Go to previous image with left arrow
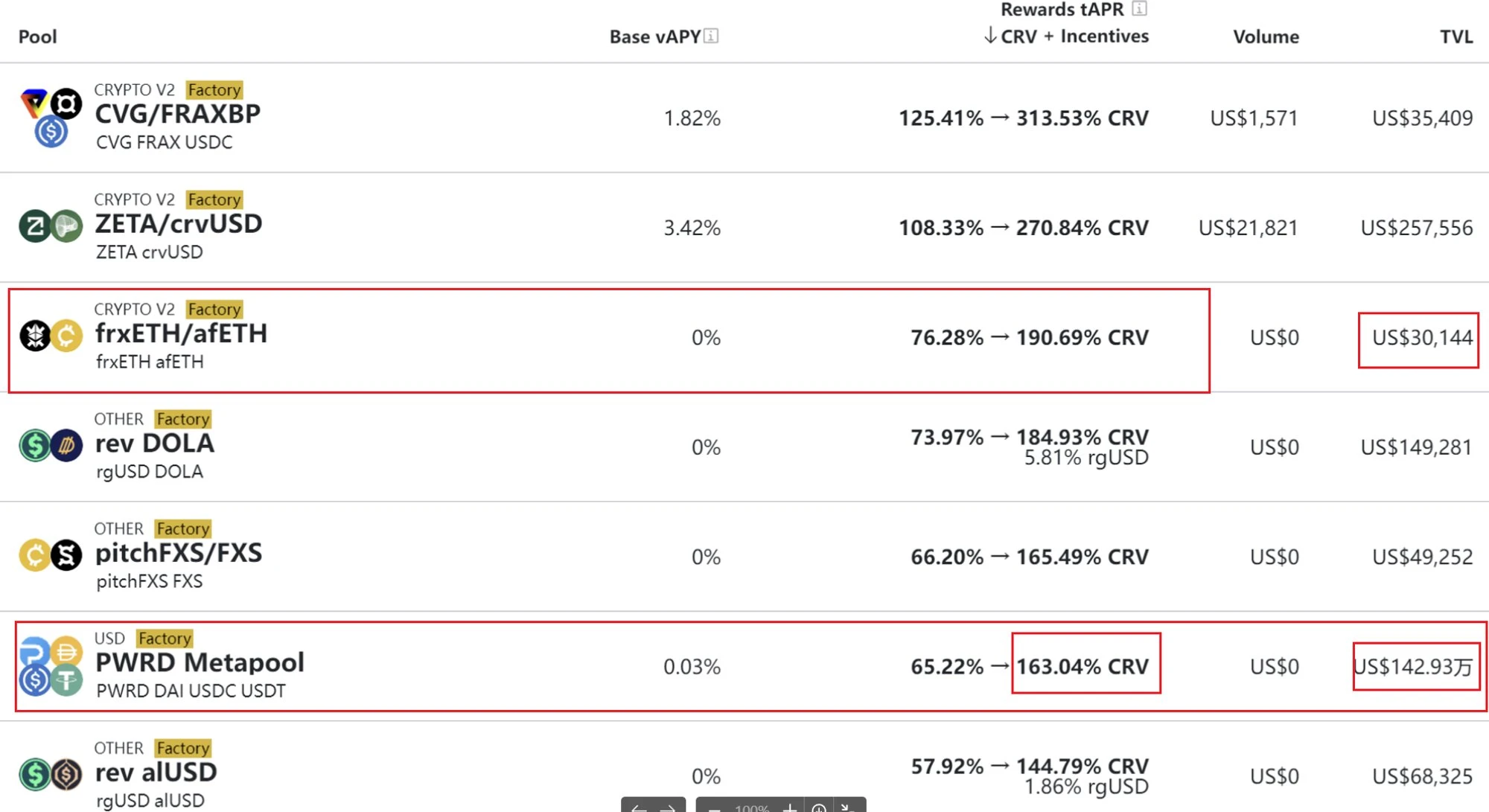The height and width of the screenshot is (812, 1489). pyautogui.click(x=638, y=807)
